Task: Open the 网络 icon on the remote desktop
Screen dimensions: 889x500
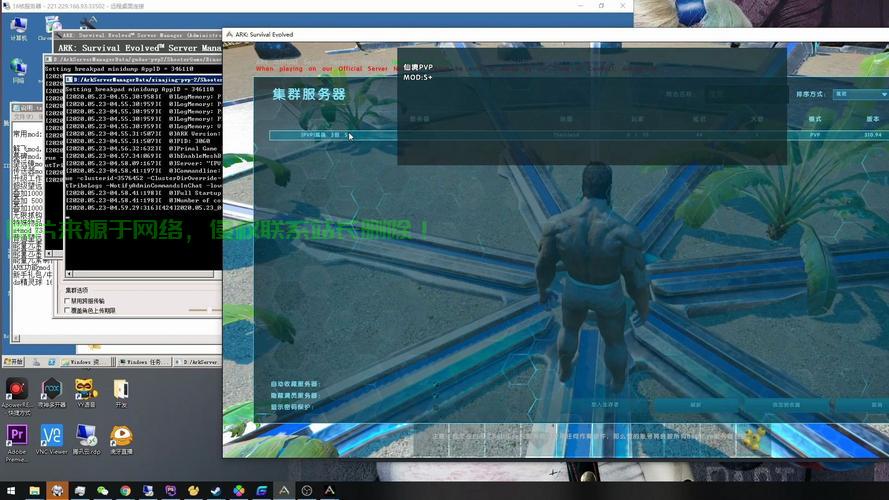Action: tap(18, 71)
